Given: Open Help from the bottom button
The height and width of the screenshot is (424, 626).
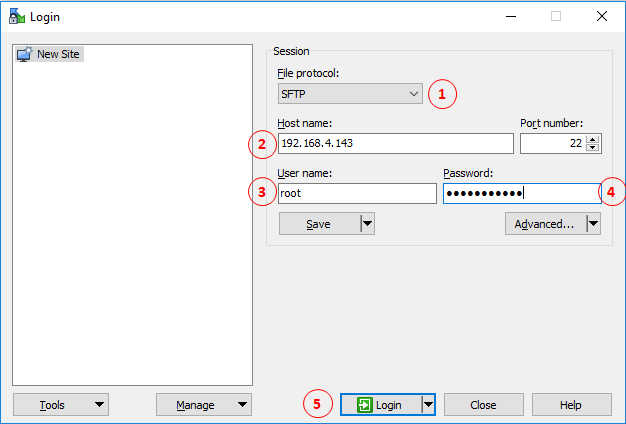Looking at the screenshot, I should [x=571, y=405].
